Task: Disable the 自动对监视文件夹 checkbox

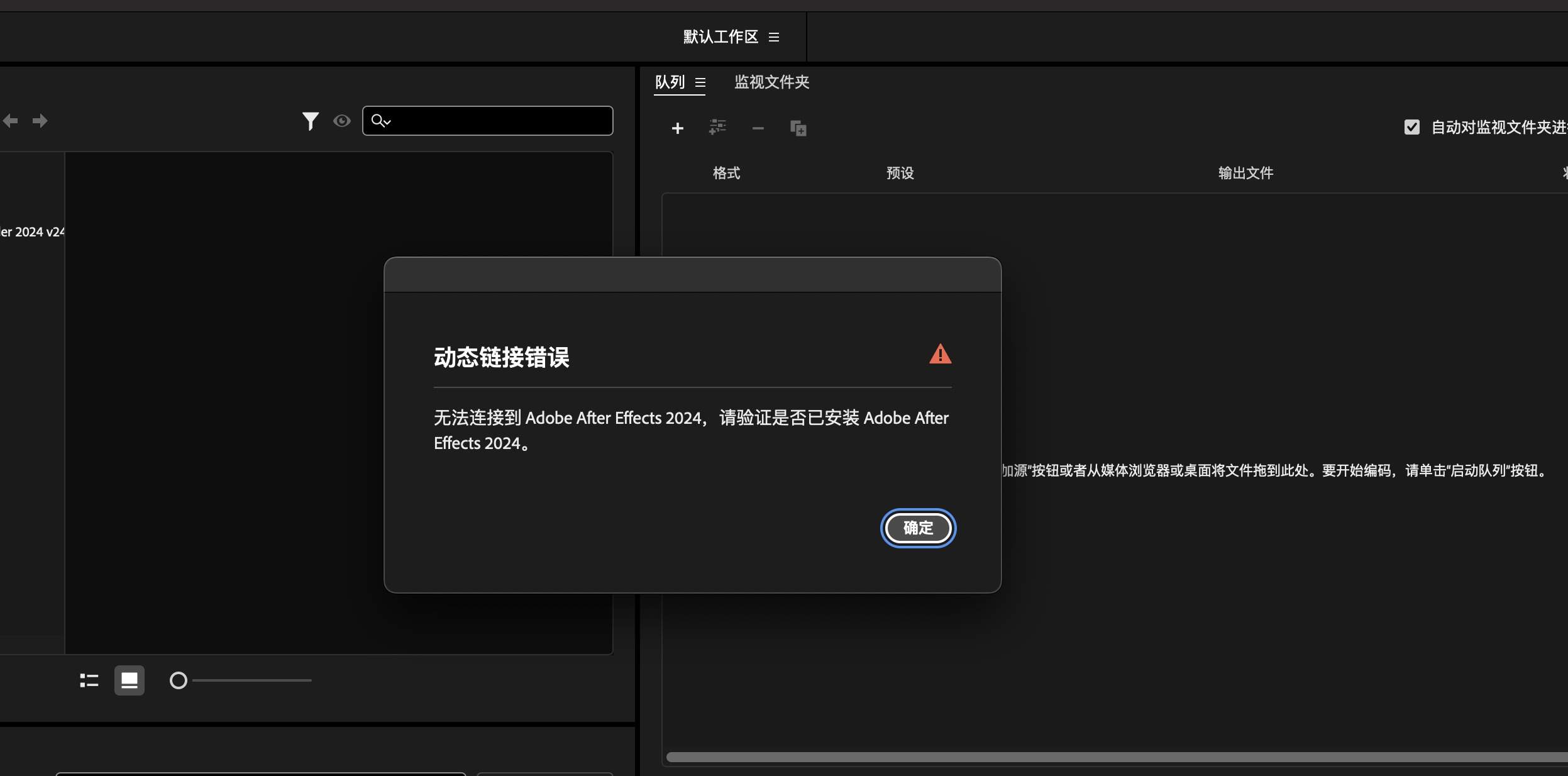Action: click(1413, 127)
